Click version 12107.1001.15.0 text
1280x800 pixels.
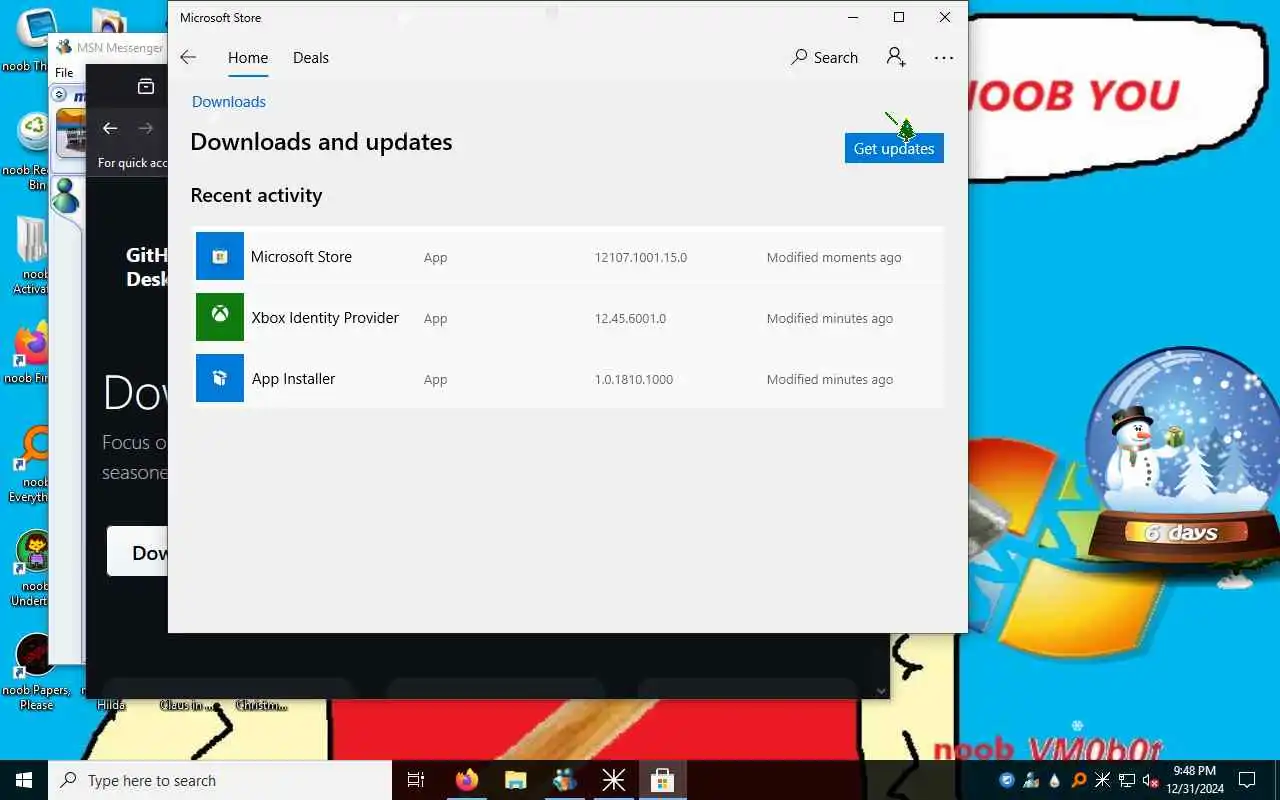[x=640, y=258]
